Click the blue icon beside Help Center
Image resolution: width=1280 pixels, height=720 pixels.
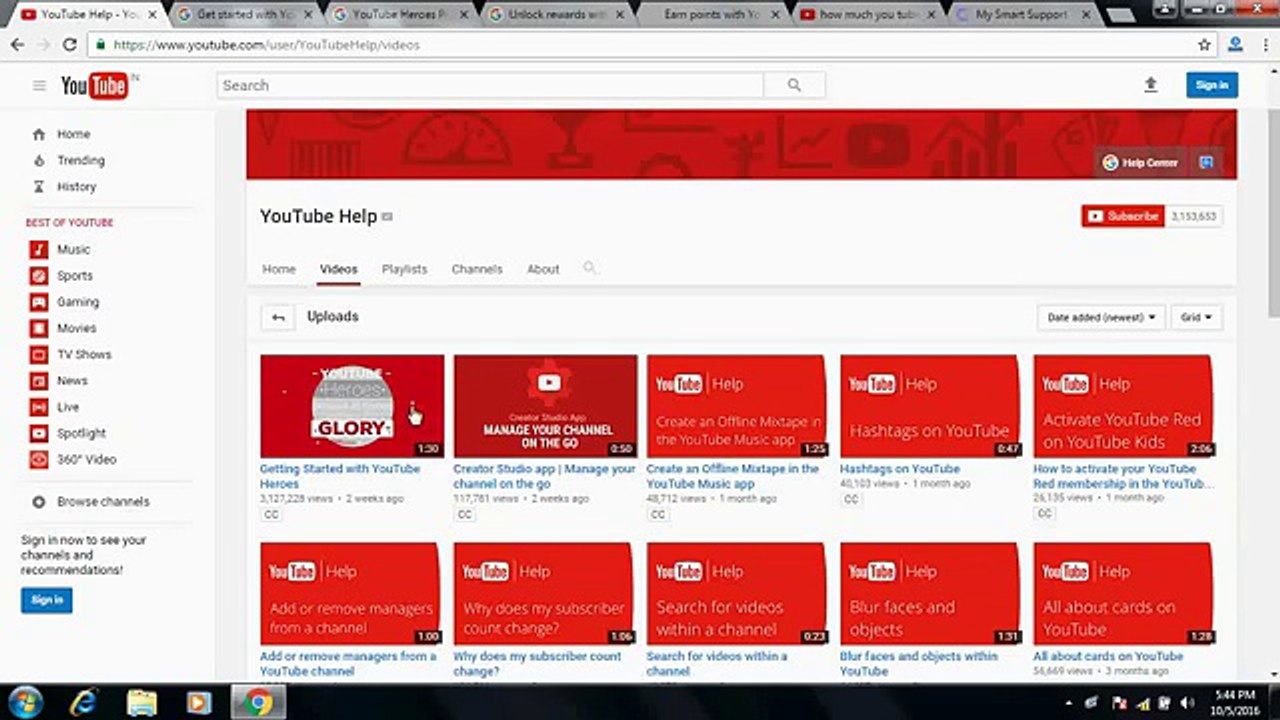pos(1206,162)
